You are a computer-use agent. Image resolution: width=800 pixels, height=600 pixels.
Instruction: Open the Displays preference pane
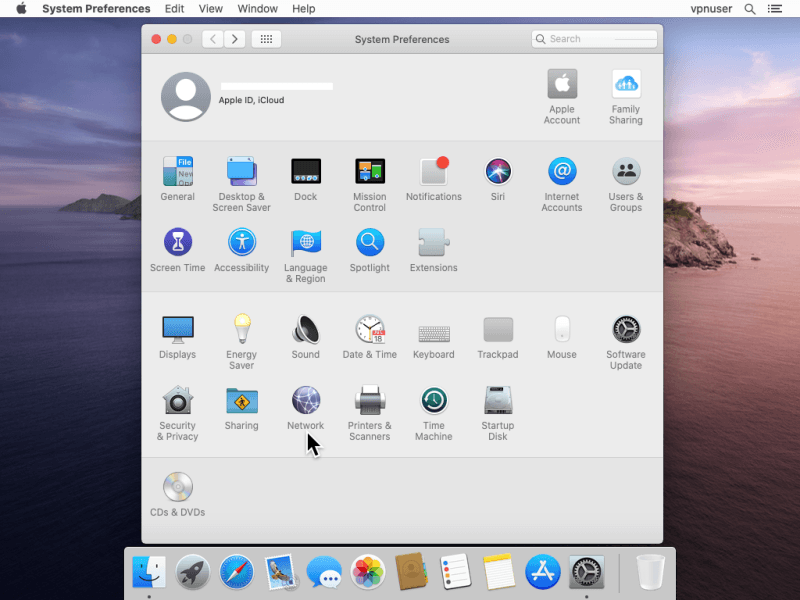177,331
